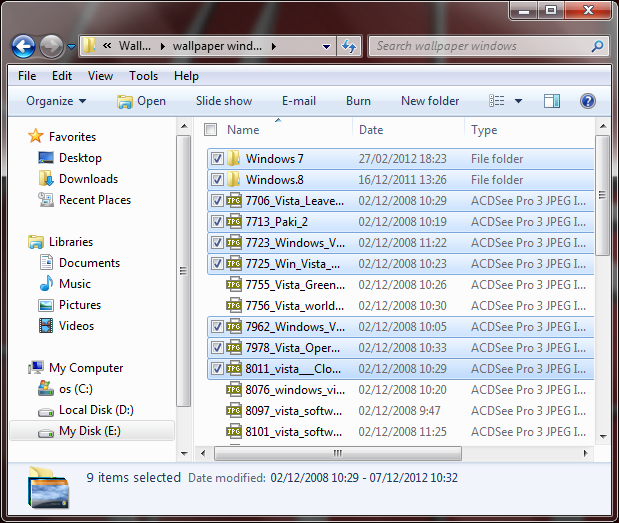Start a Slide show
Viewport: 619px width, 523px height.
224,101
